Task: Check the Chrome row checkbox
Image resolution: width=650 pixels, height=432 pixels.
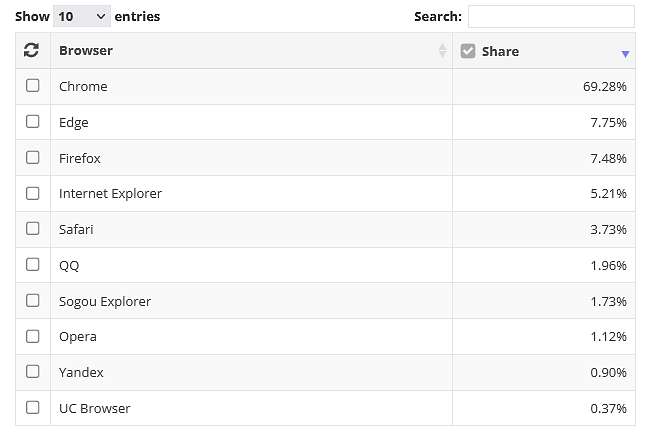Action: tap(33, 86)
